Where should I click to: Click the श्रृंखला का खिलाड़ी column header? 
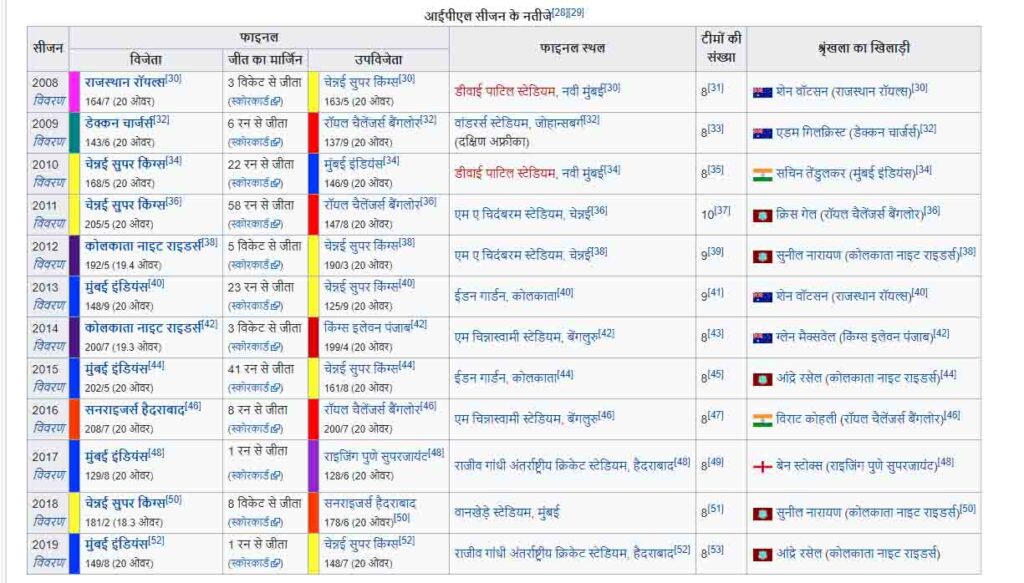tap(863, 48)
